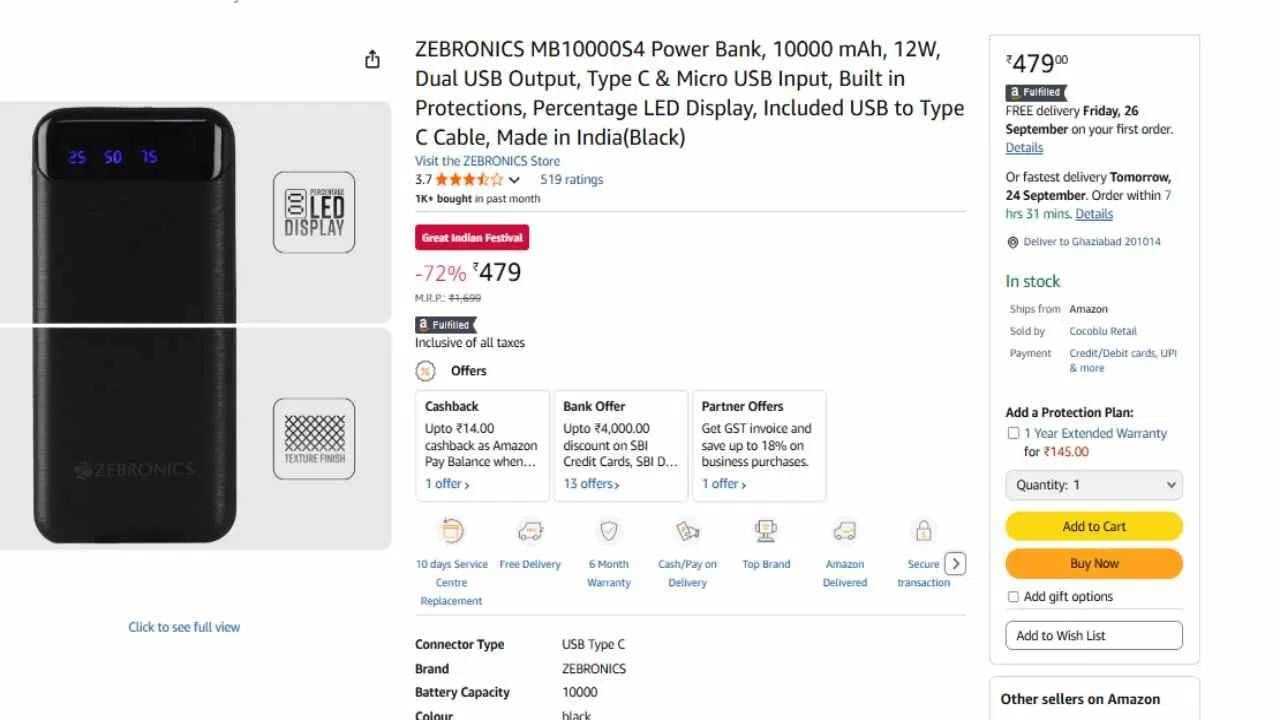Click the Amazon Delivered van icon
The image size is (1280, 720).
[845, 531]
